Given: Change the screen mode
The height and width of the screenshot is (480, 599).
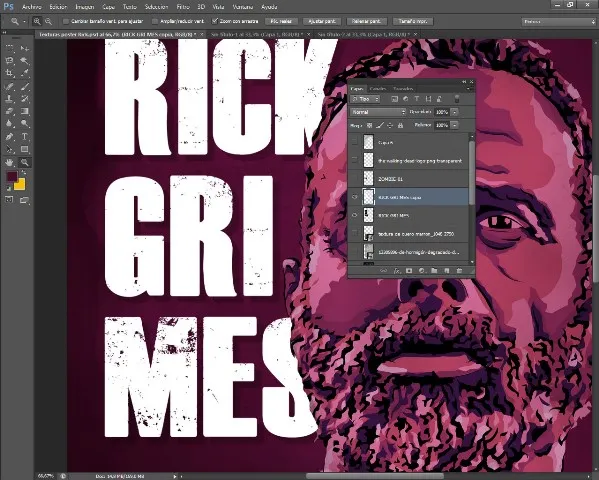Looking at the screenshot, I should [x=24, y=200].
